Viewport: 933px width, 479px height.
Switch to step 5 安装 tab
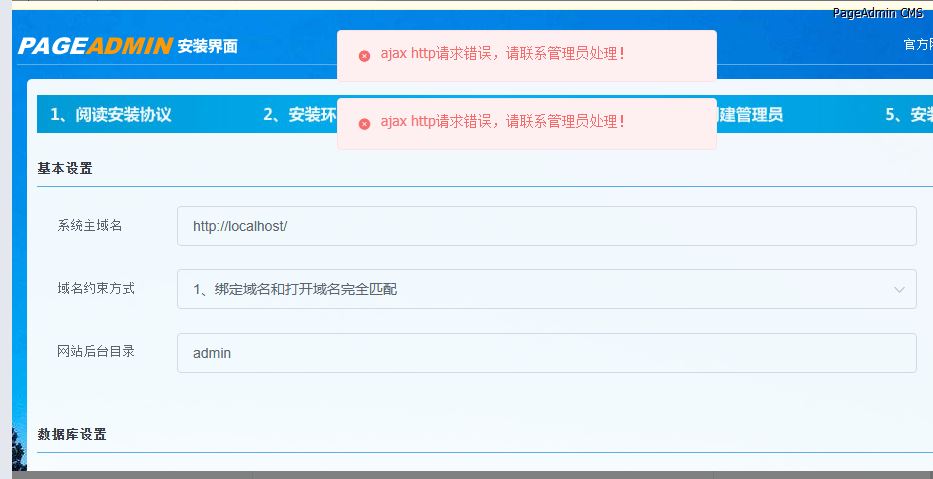click(908, 115)
